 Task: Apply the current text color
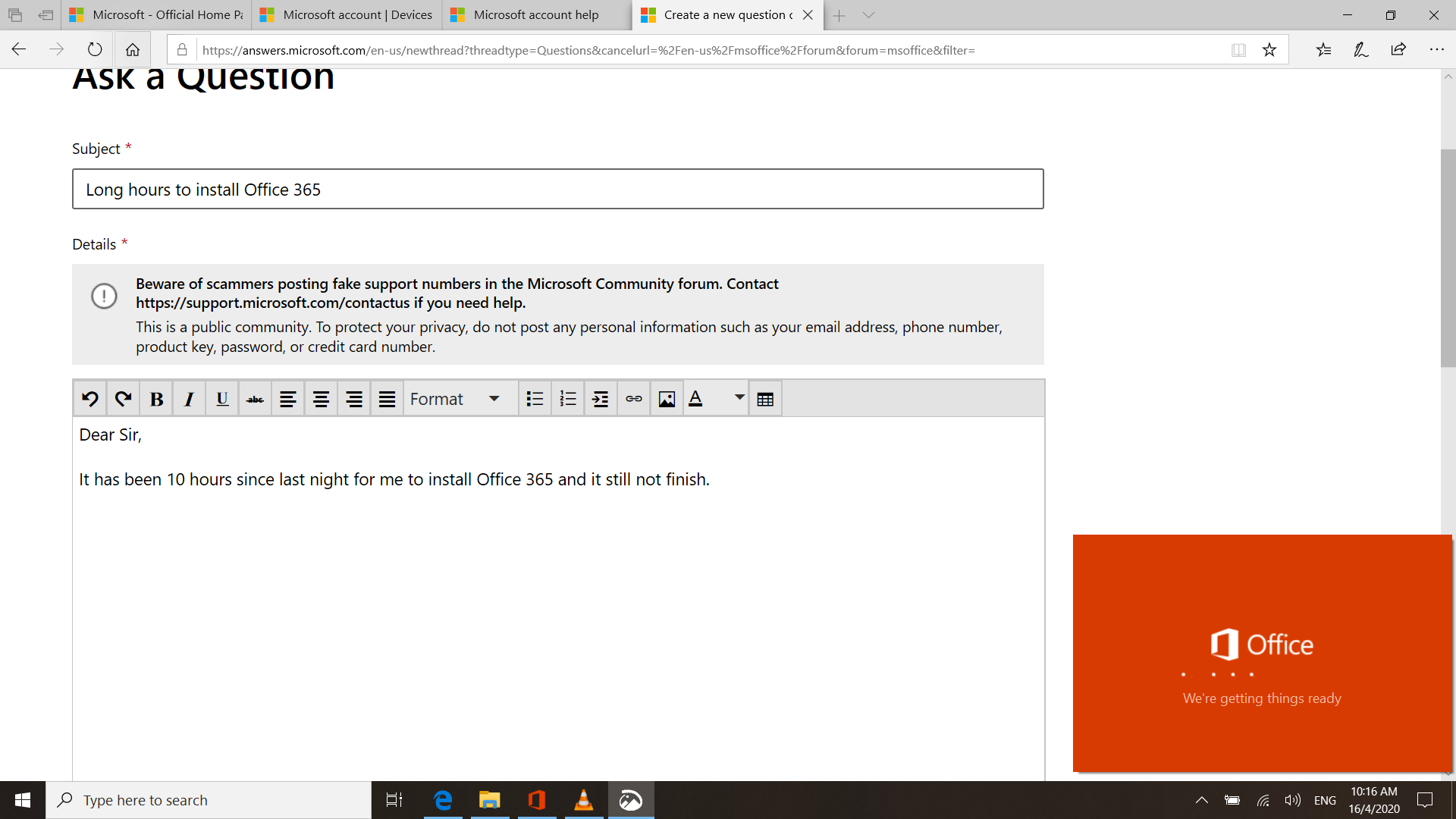pos(696,399)
